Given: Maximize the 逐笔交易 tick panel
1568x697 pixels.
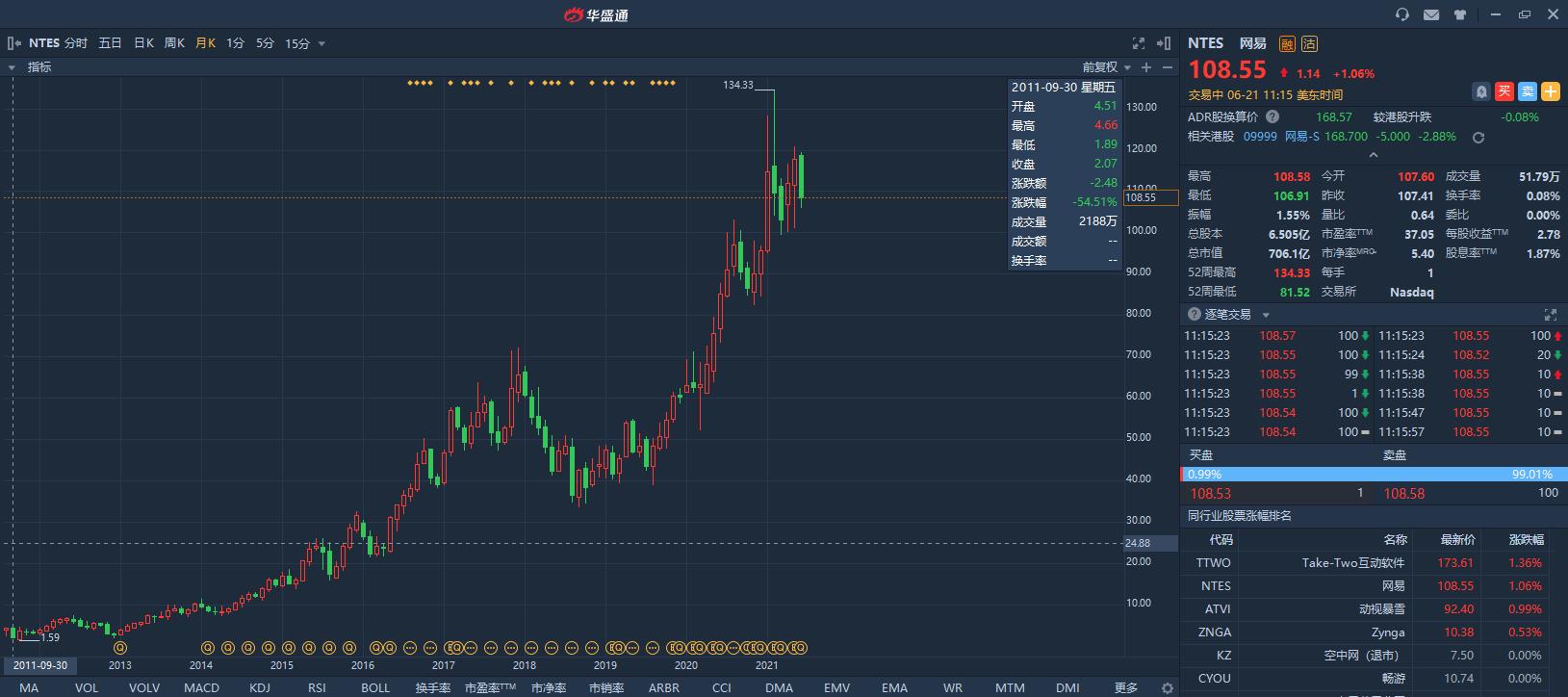Looking at the screenshot, I should coord(1551,315).
